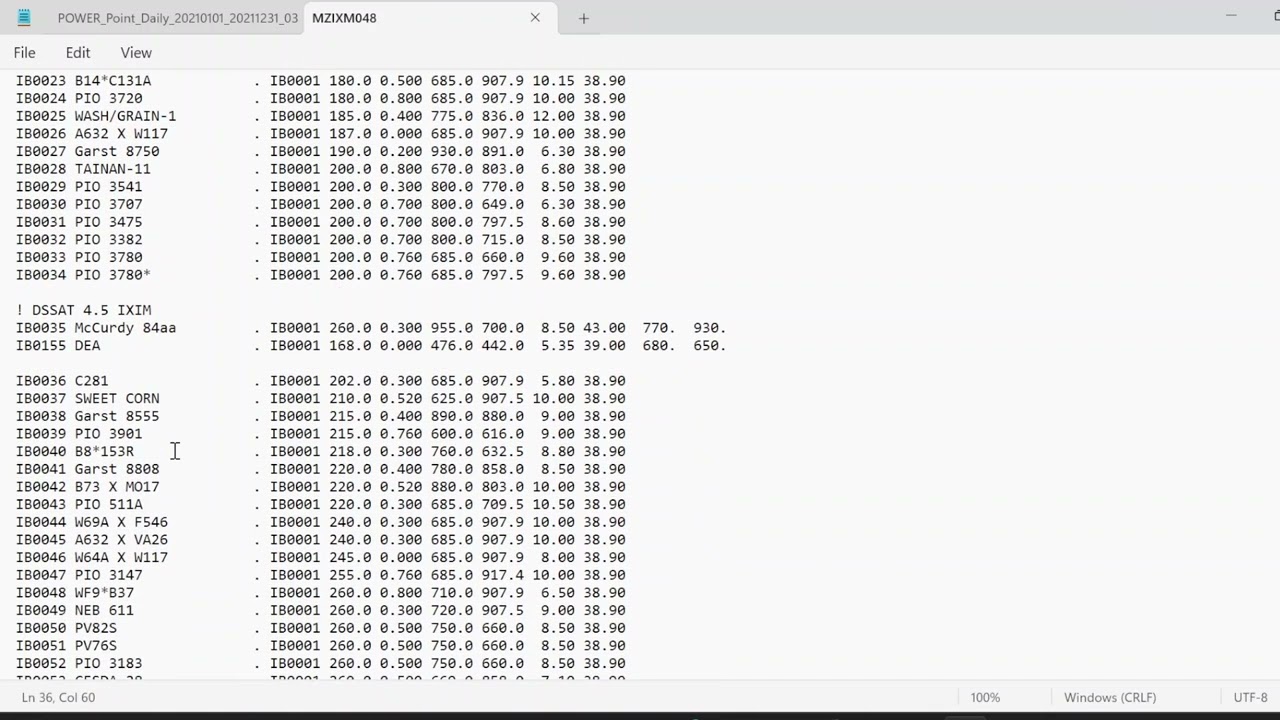Viewport: 1280px width, 720px height.
Task: Click the text 'Garst 8808'
Action: tap(117, 469)
